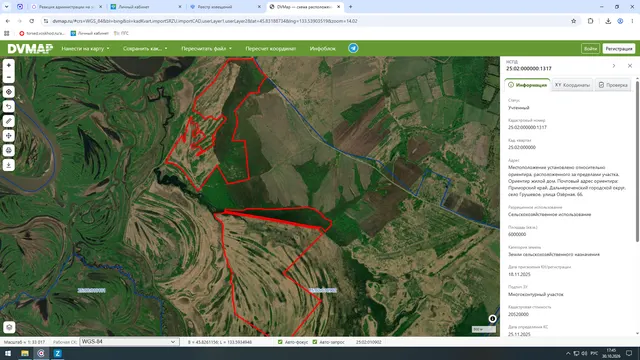This screenshot has width=640, height=360.
Task: Open the Инфоблок menu item
Action: pos(322,49)
